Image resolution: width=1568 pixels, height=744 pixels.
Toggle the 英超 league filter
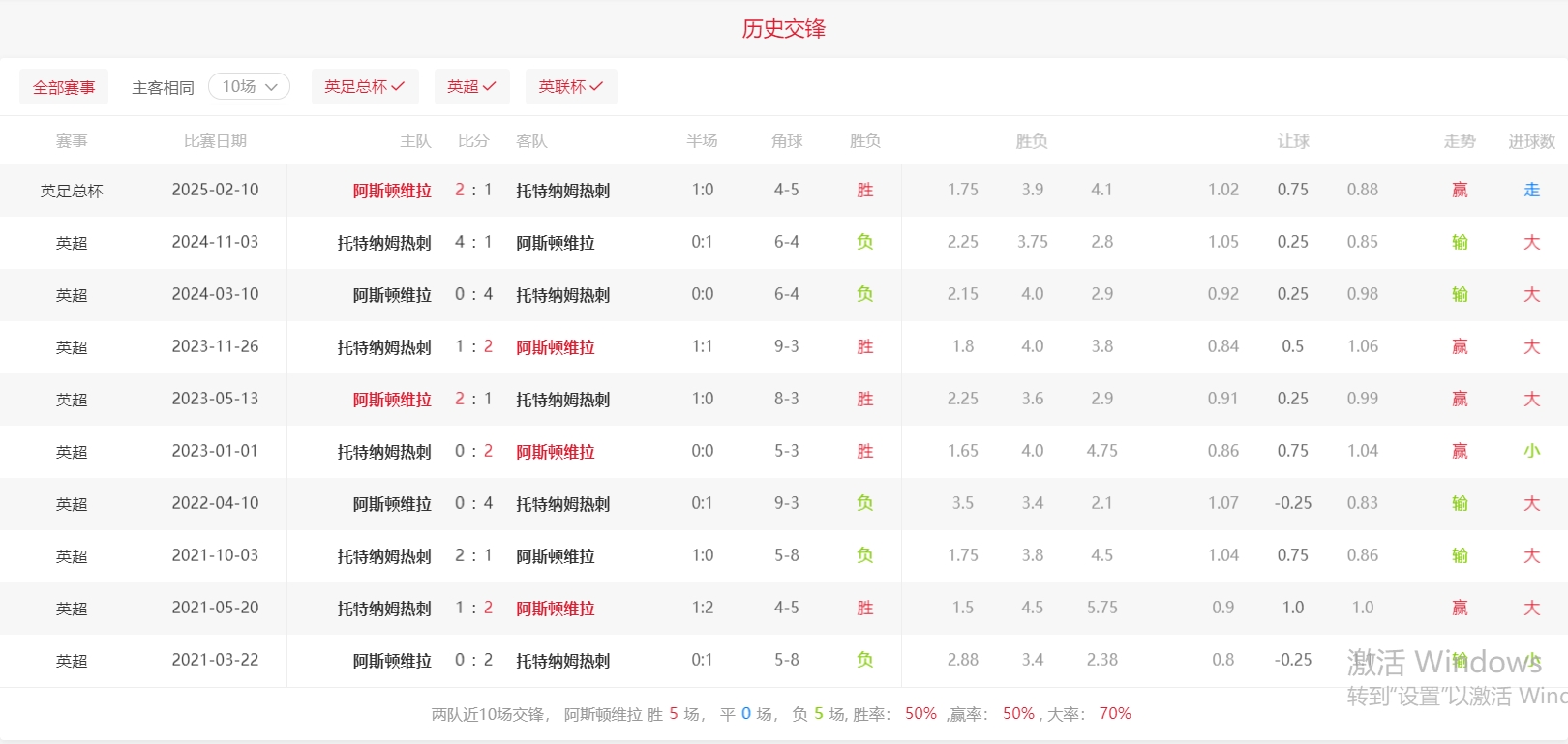click(471, 87)
